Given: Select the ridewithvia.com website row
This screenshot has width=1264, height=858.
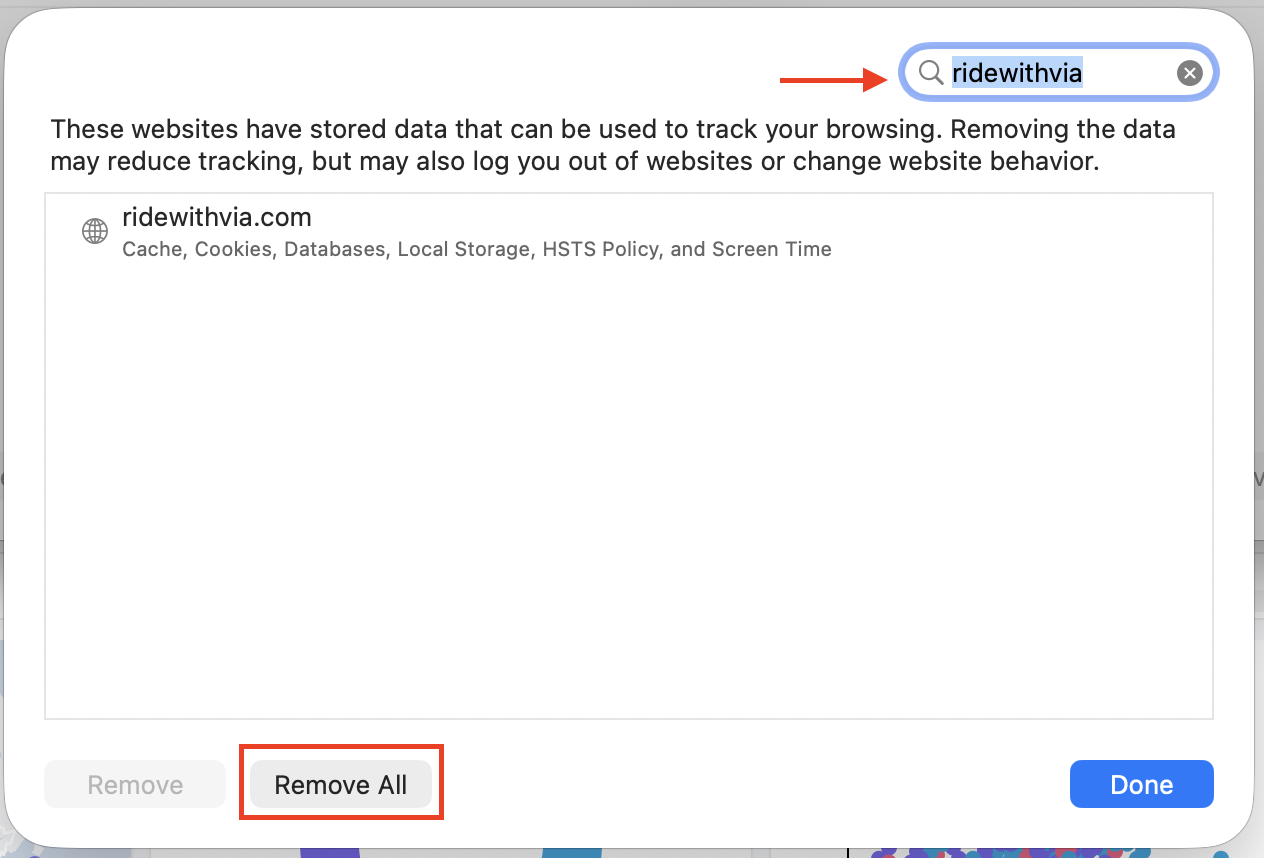Looking at the screenshot, I should point(628,232).
